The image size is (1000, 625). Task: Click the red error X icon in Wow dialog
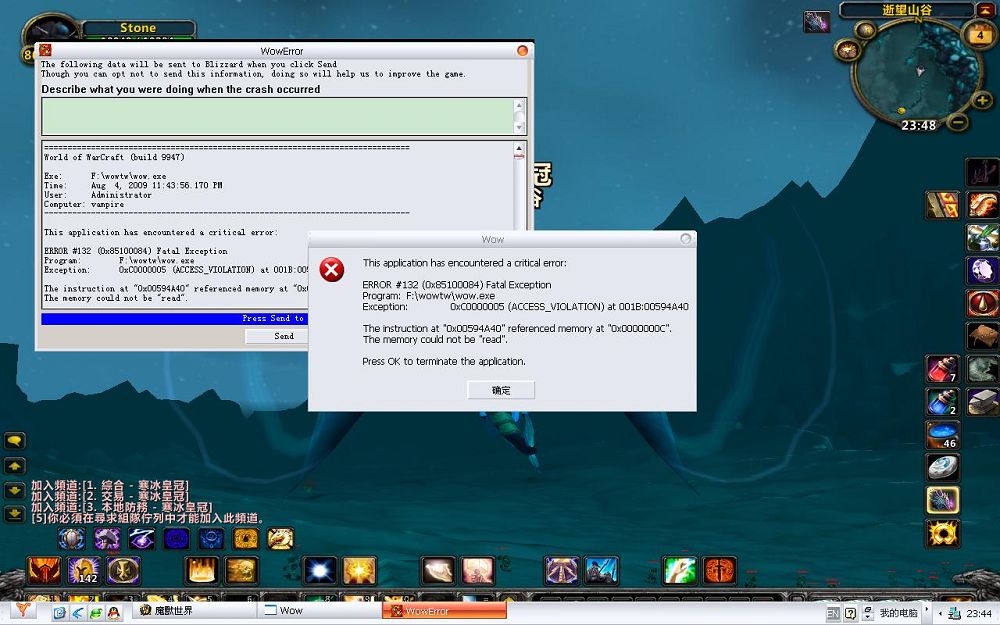[332, 270]
